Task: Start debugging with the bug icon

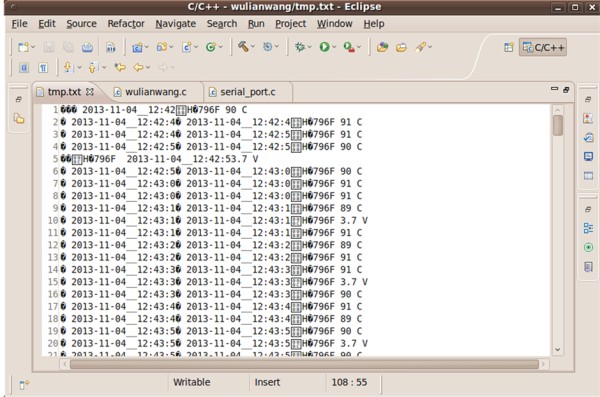Action: coord(300,47)
